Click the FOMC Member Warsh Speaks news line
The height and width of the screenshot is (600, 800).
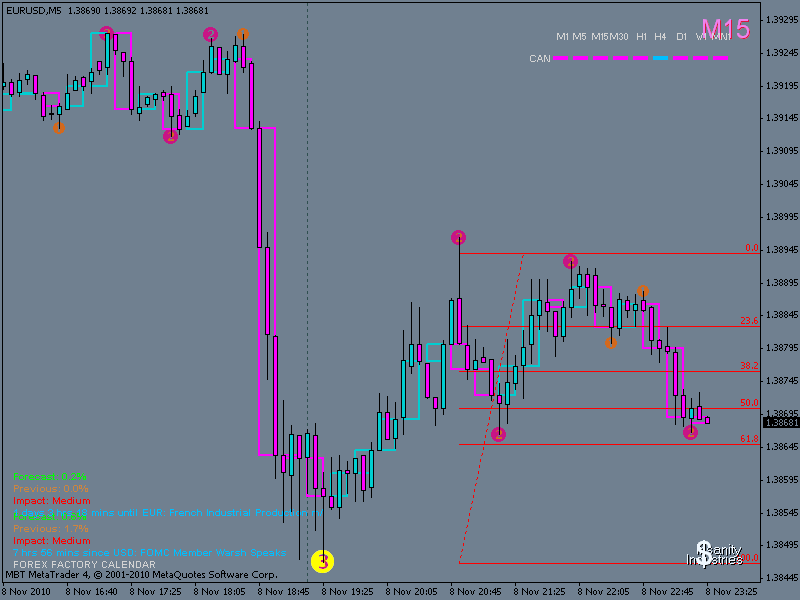click(149, 553)
